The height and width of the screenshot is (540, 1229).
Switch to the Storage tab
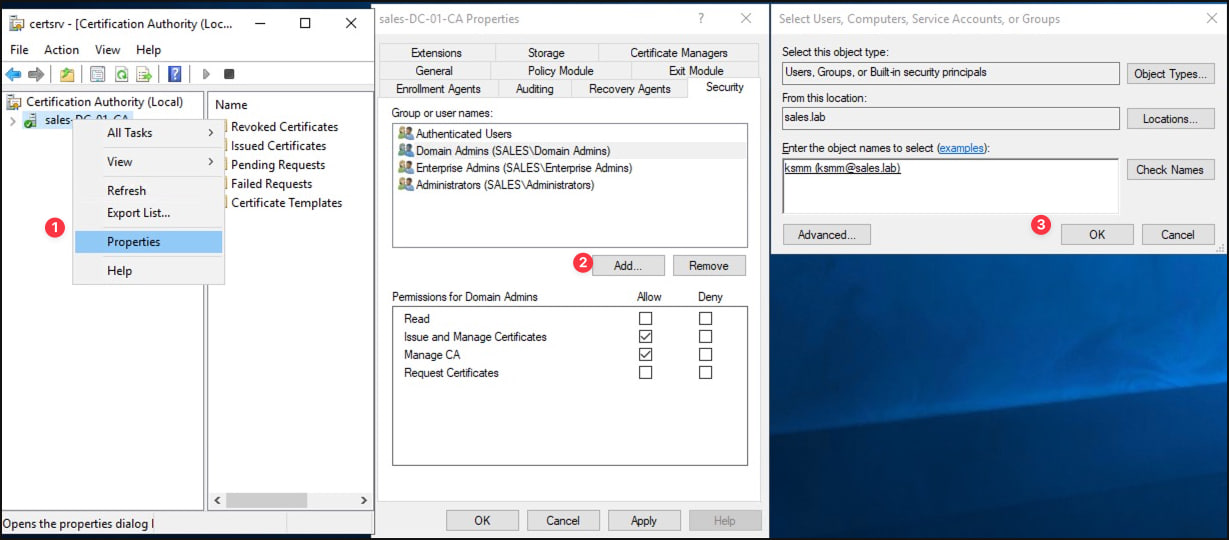[546, 53]
